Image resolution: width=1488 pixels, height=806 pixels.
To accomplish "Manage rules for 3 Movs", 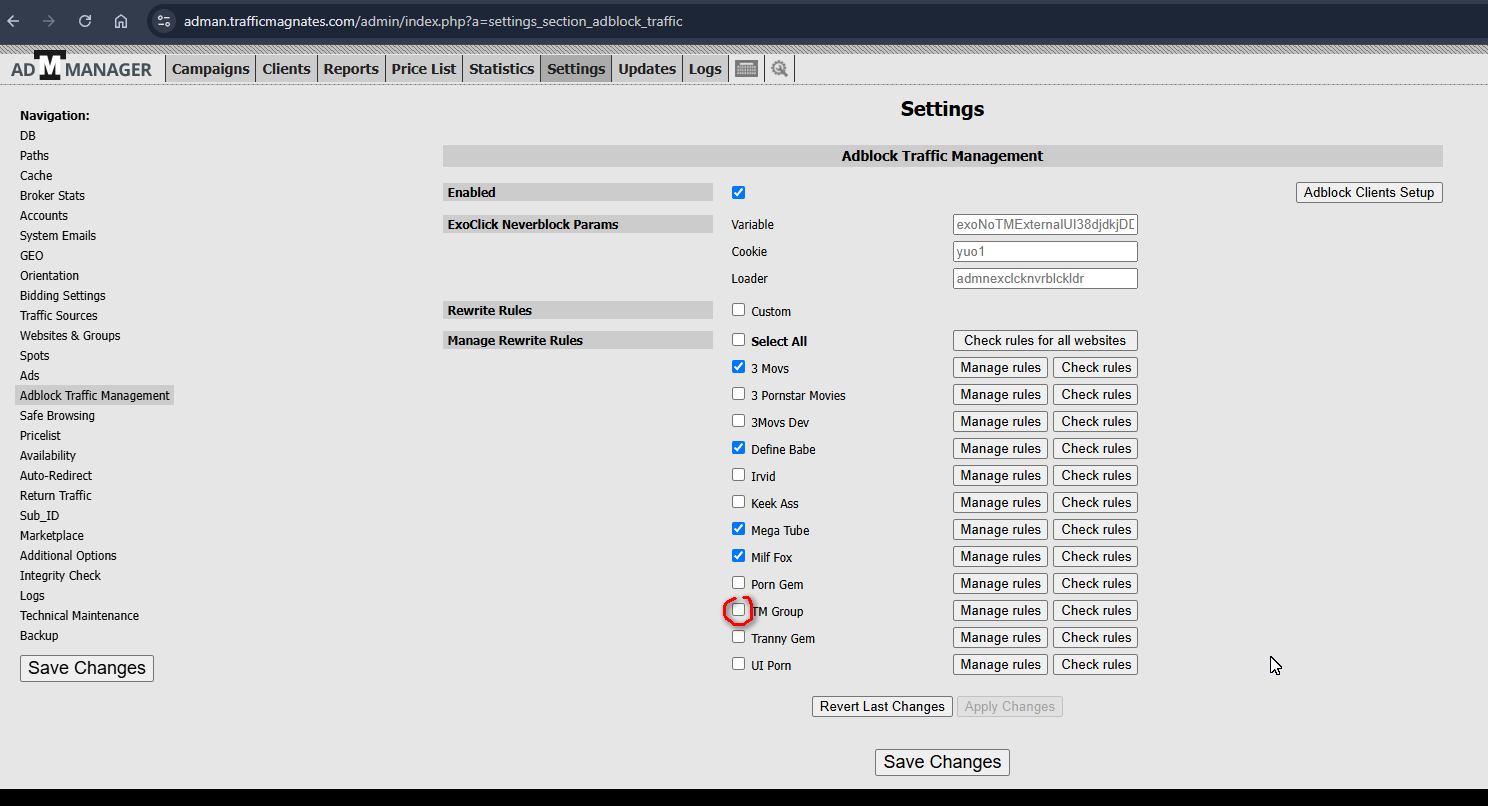I will (x=1000, y=367).
